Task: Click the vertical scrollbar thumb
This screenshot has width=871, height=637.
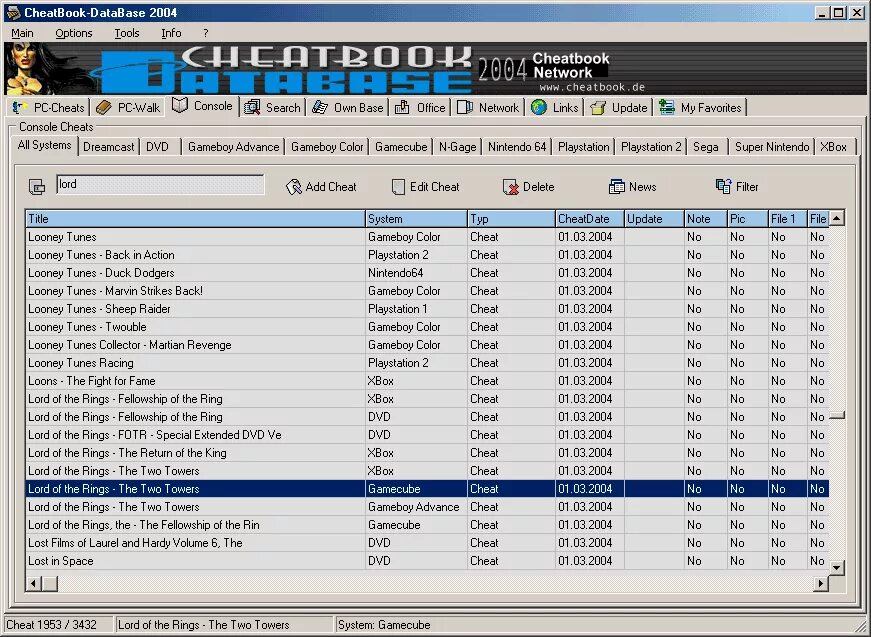Action: (x=837, y=415)
